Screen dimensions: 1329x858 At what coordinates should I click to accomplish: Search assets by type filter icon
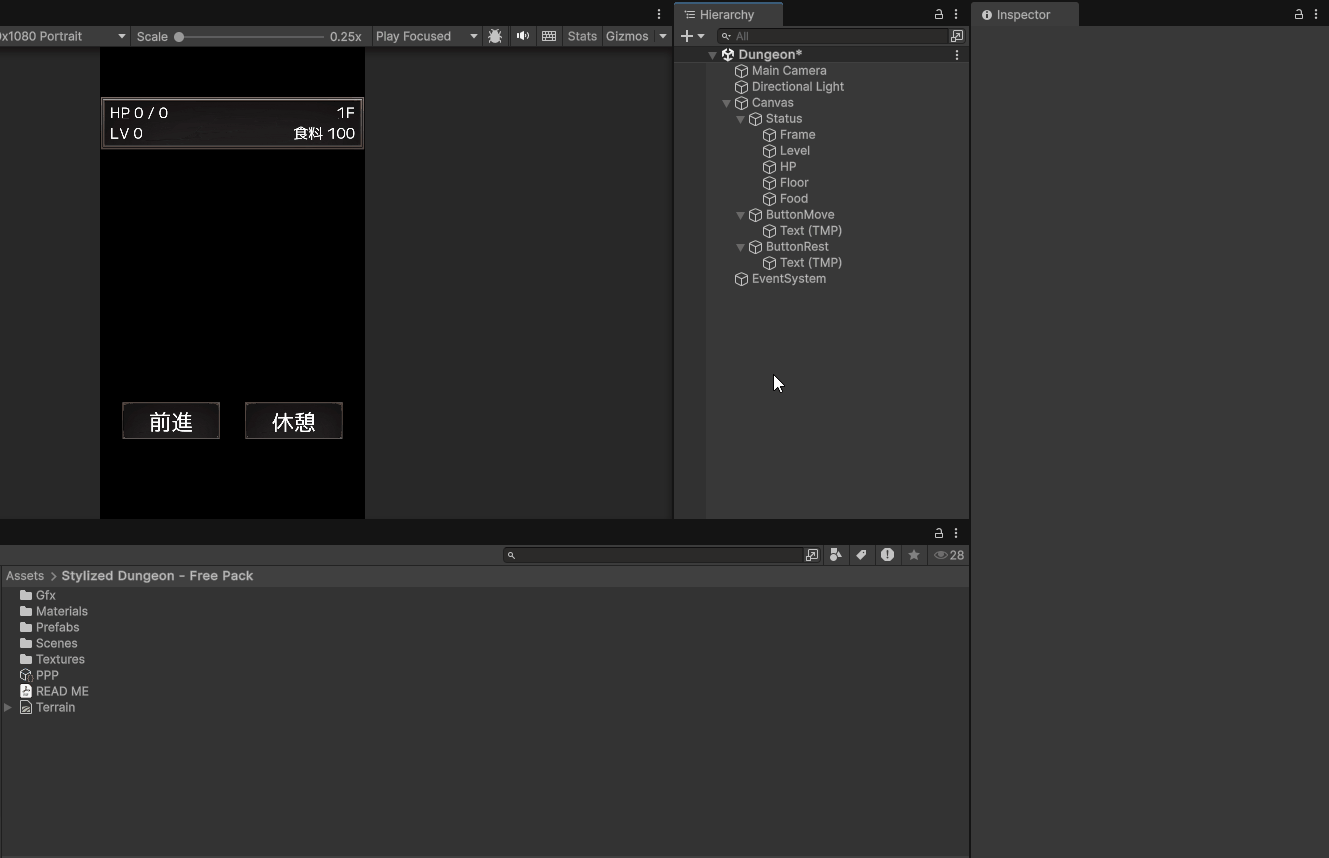(835, 555)
